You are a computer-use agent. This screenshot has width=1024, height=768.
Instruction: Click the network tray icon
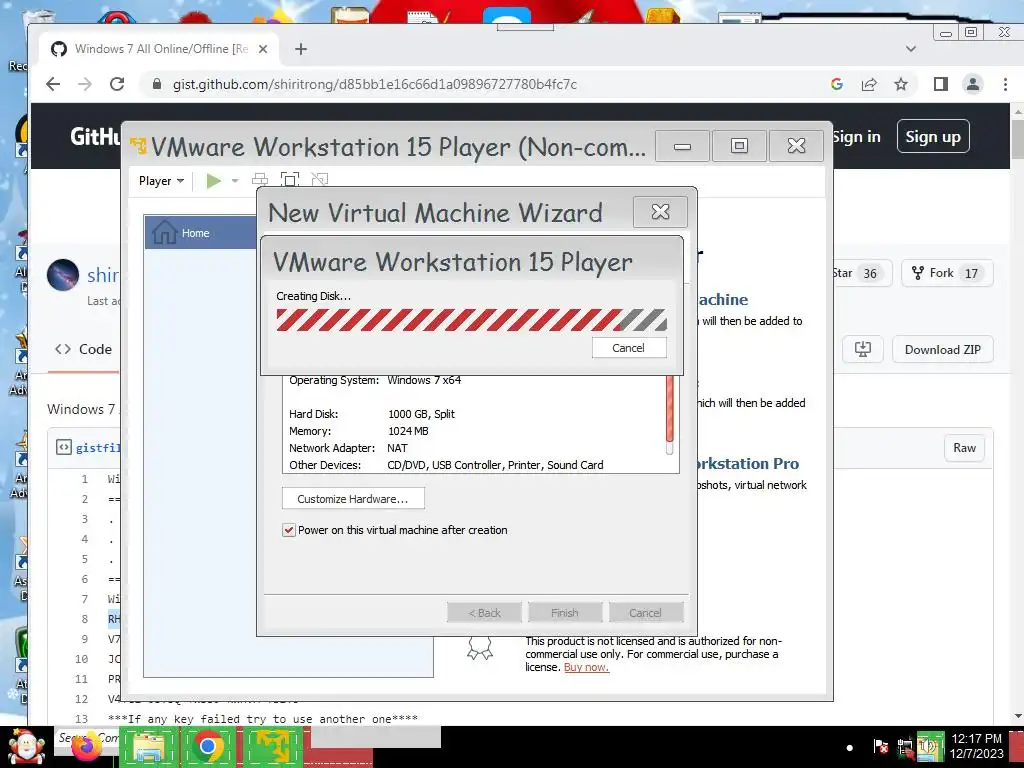[x=905, y=747]
